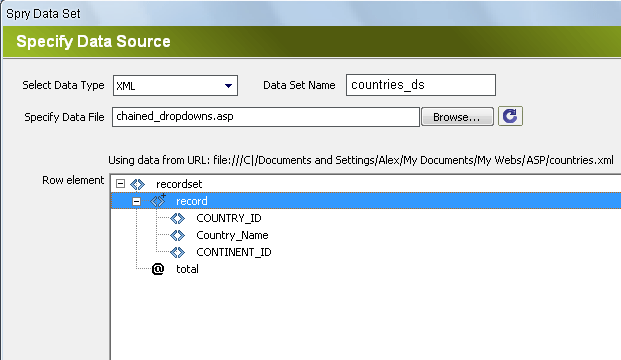Click the Row element label

pos(73,180)
